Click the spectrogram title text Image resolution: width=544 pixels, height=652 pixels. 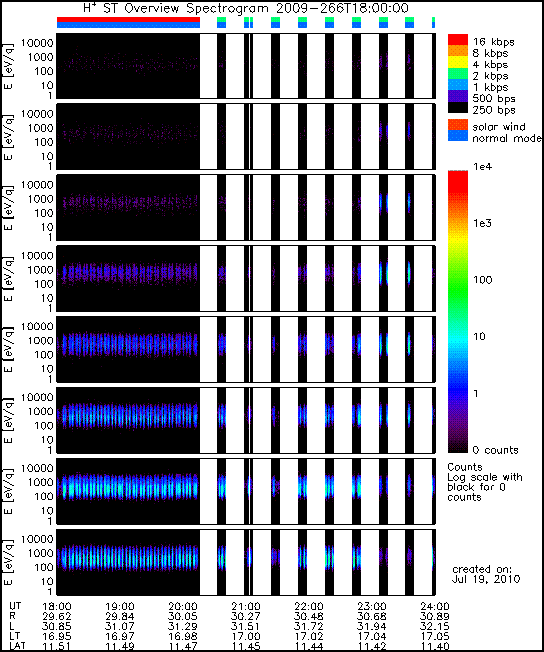246,8
